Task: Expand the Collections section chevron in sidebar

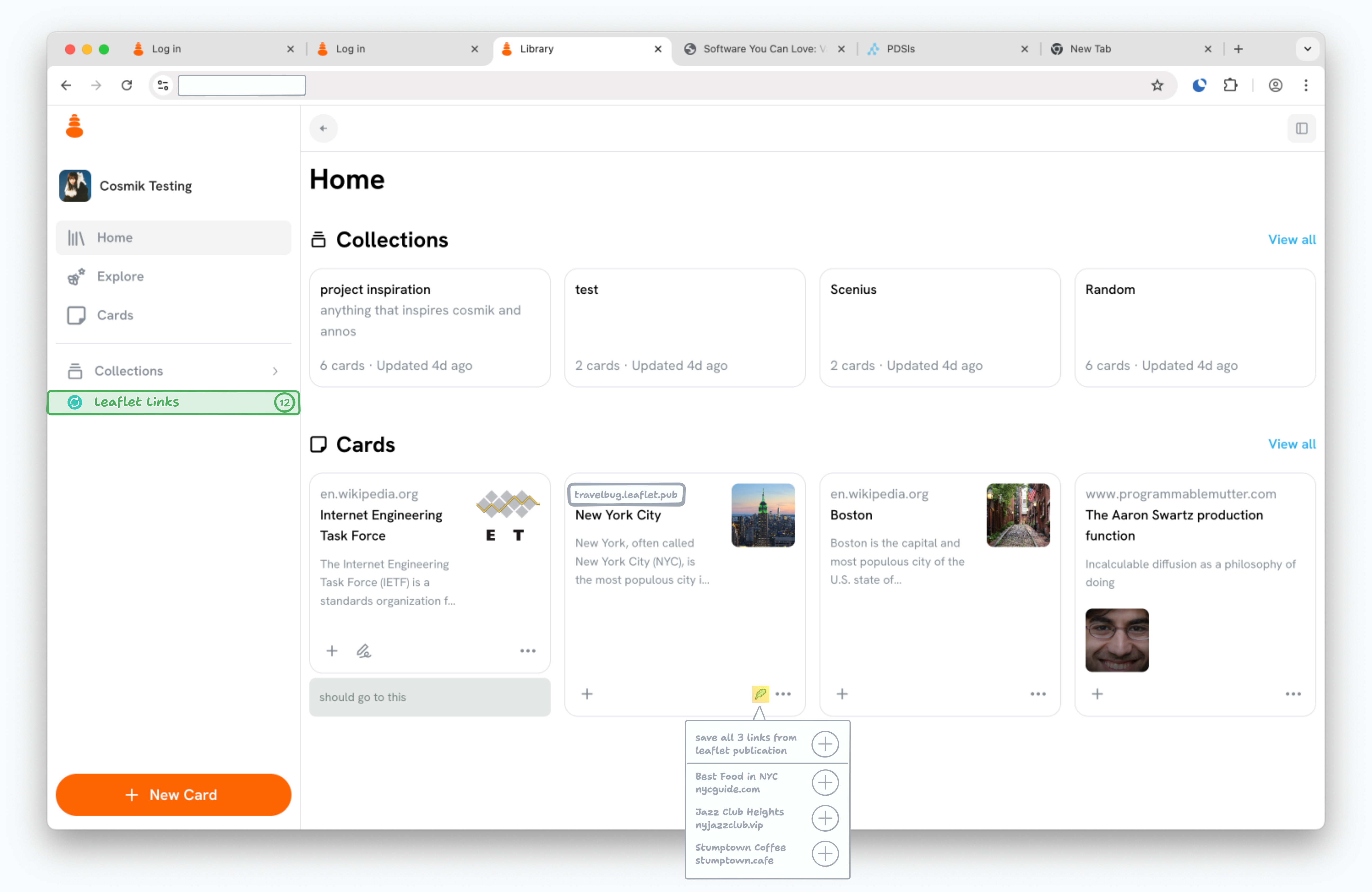Action: pos(275,371)
